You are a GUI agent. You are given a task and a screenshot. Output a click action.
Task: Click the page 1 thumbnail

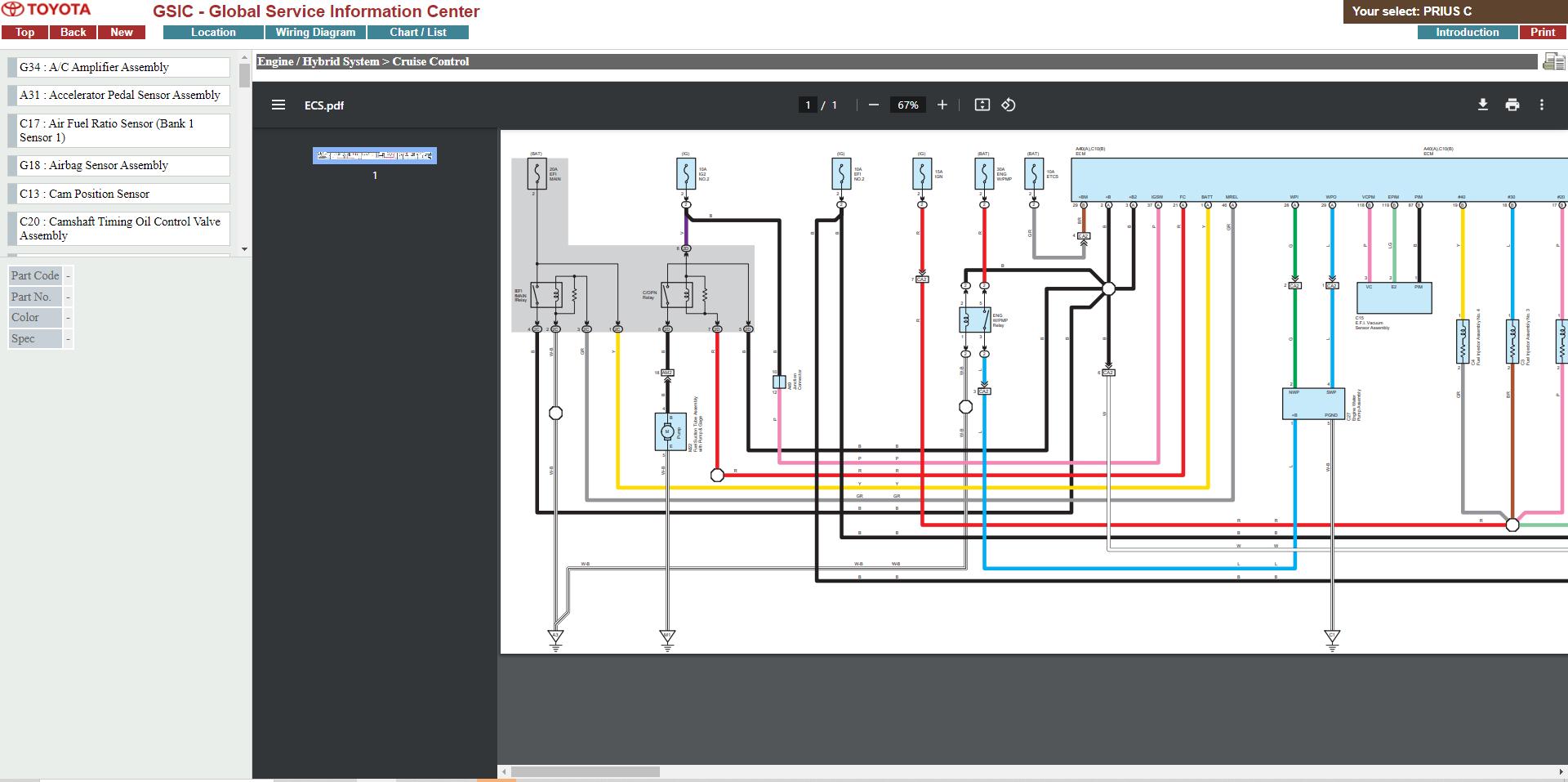[x=375, y=155]
